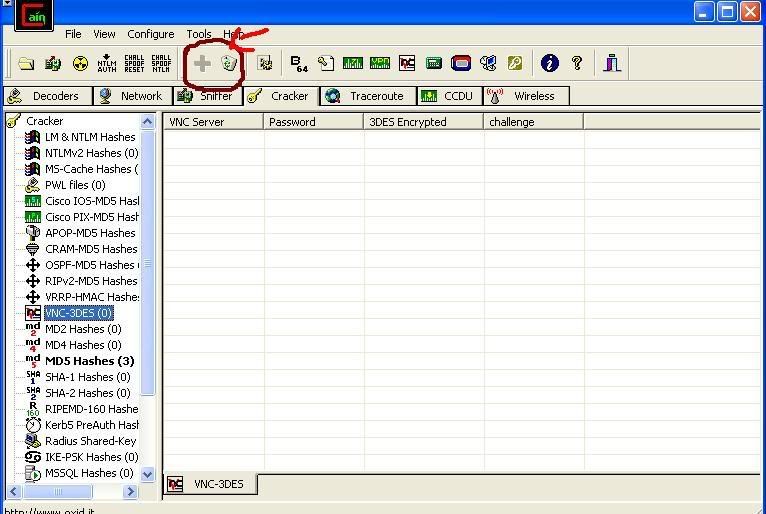The image size is (766, 514).
Task: Toggle APR poisoning with the radiation icon
Action: click(80, 64)
